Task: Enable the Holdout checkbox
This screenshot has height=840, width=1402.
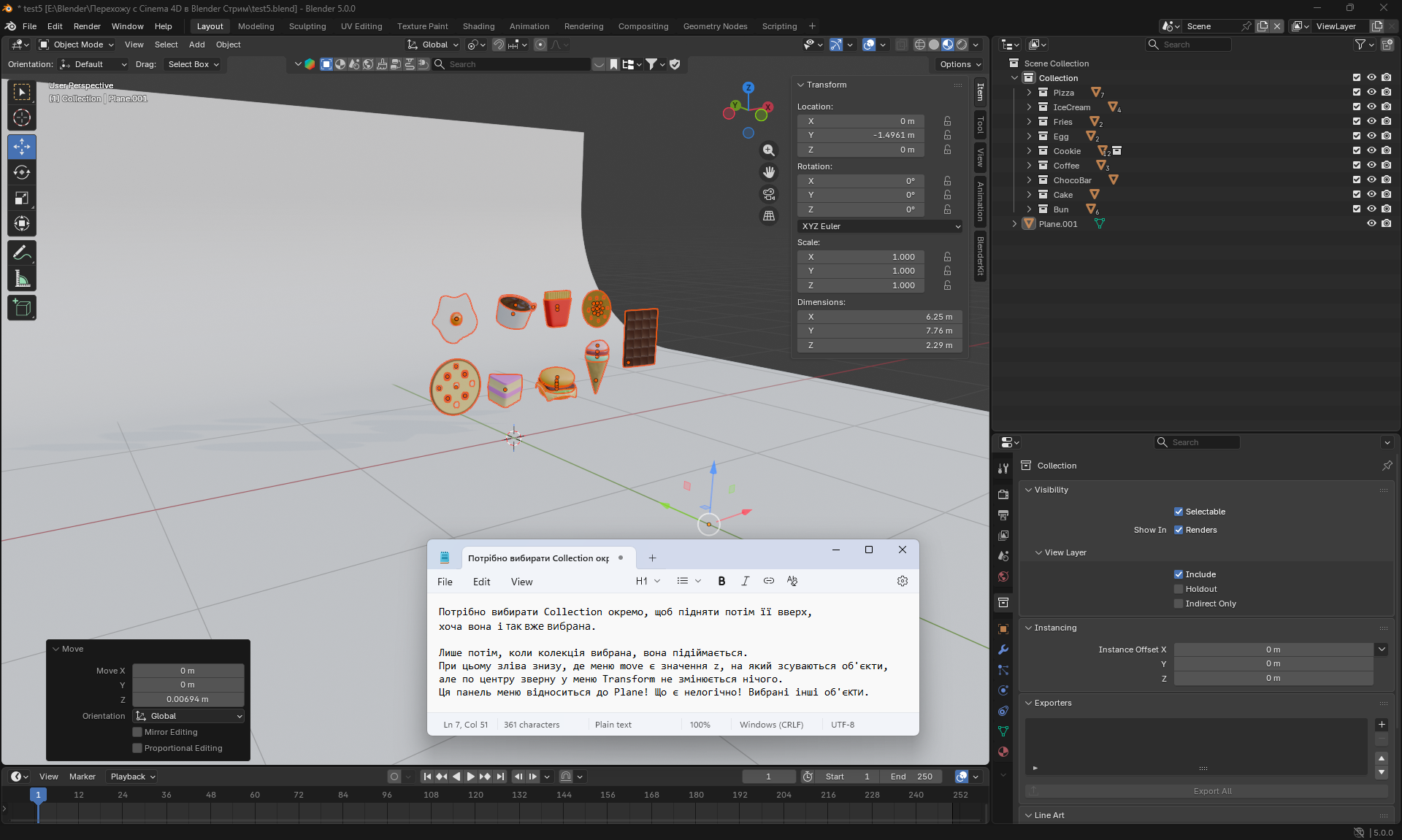Action: coord(1178,589)
